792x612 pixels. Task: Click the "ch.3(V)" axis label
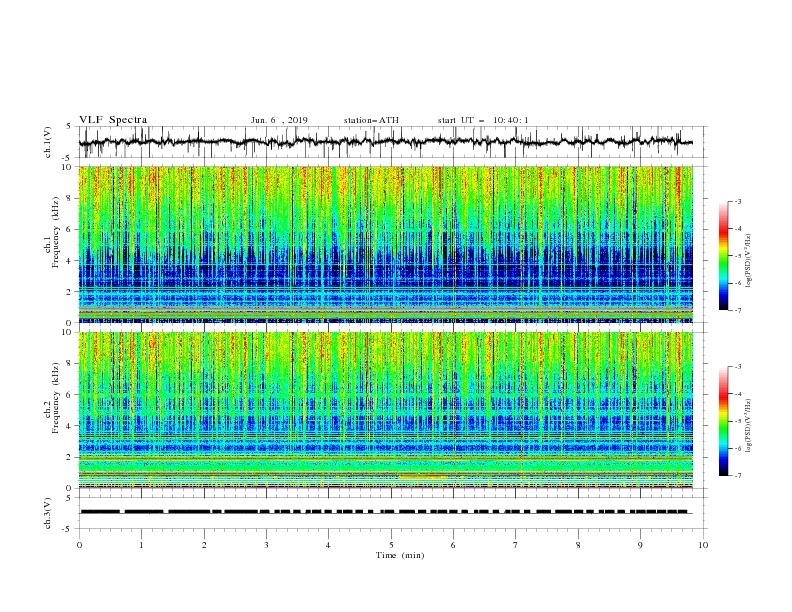point(48,513)
